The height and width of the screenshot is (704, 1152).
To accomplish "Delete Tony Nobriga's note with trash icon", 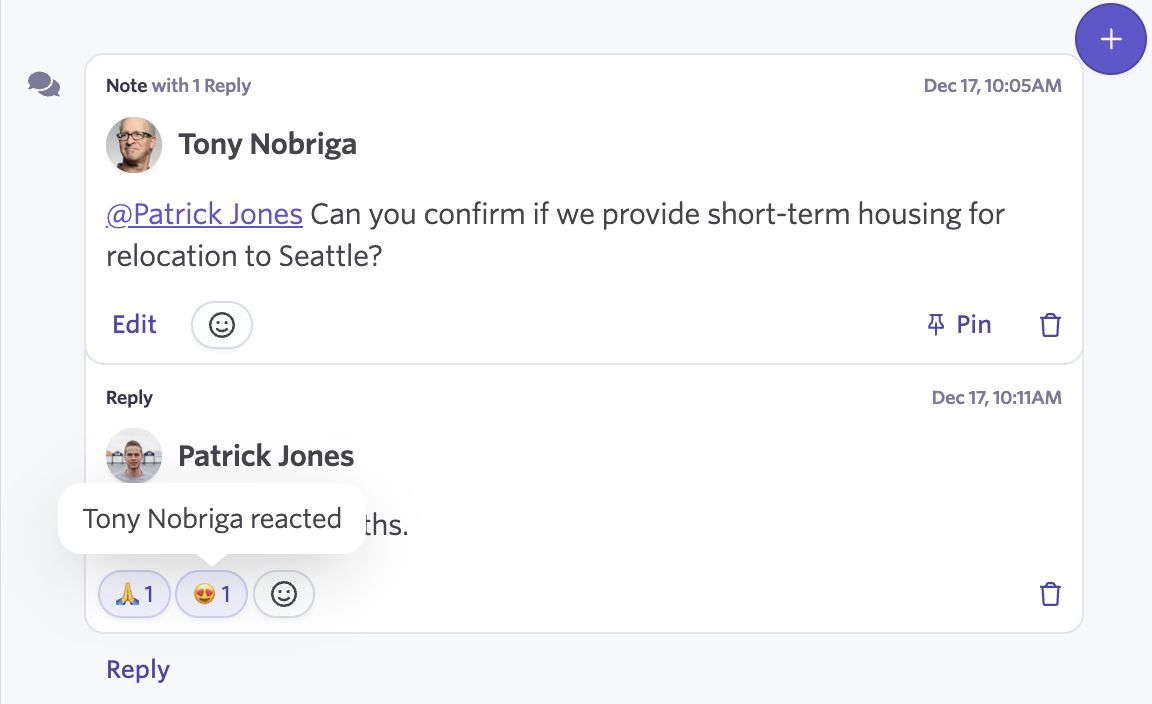I will coord(1050,325).
